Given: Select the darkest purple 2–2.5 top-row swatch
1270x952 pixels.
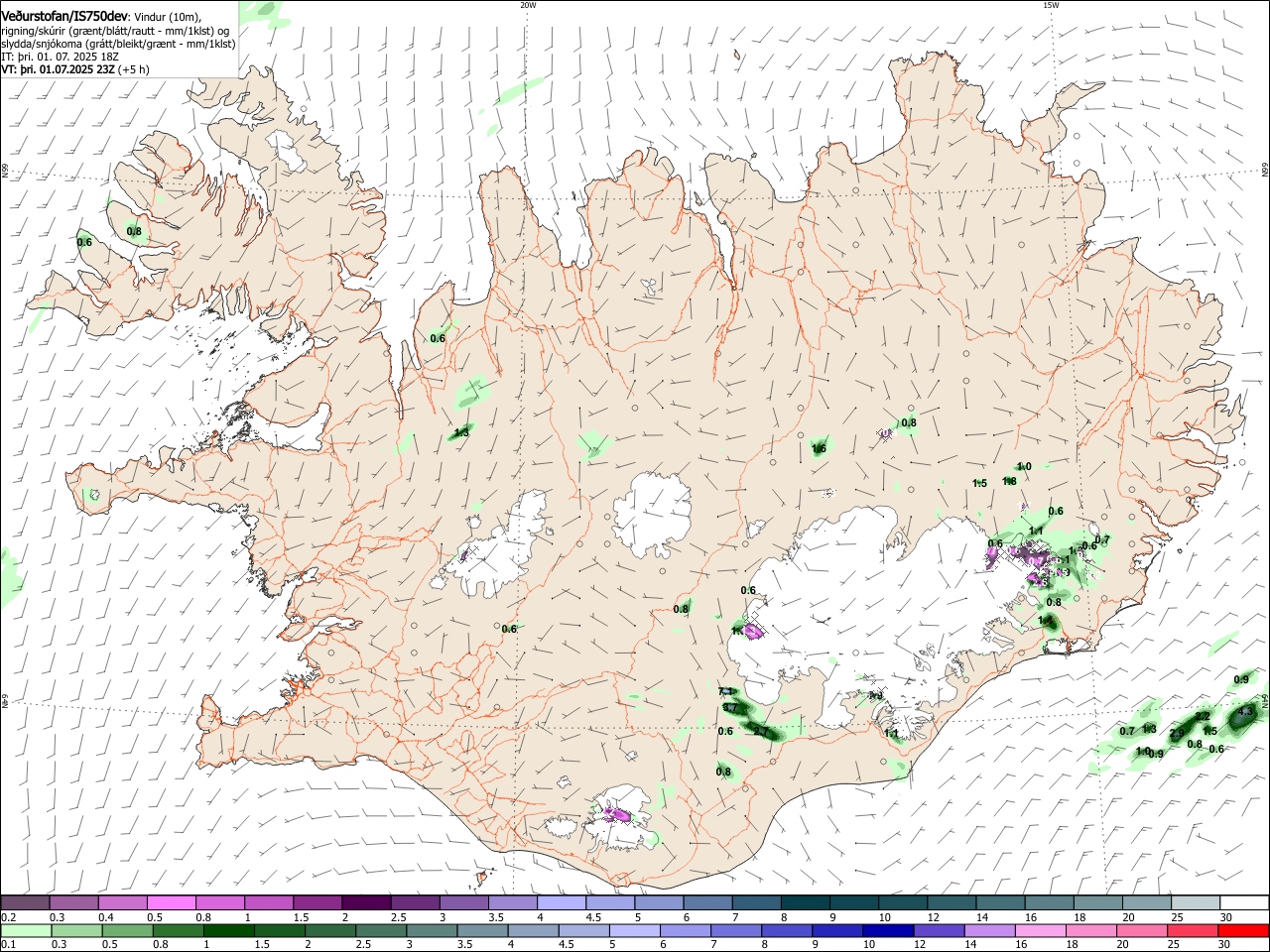Looking at the screenshot, I should [366, 903].
